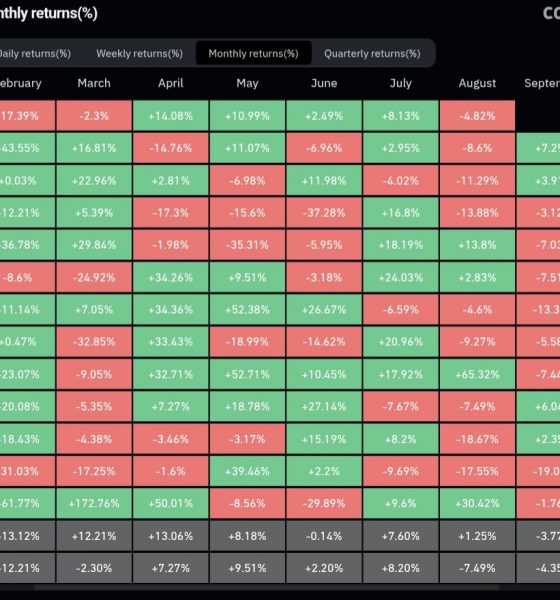Click the +7.60% July average cell
Screen dimensions: 560x600
[401, 536]
